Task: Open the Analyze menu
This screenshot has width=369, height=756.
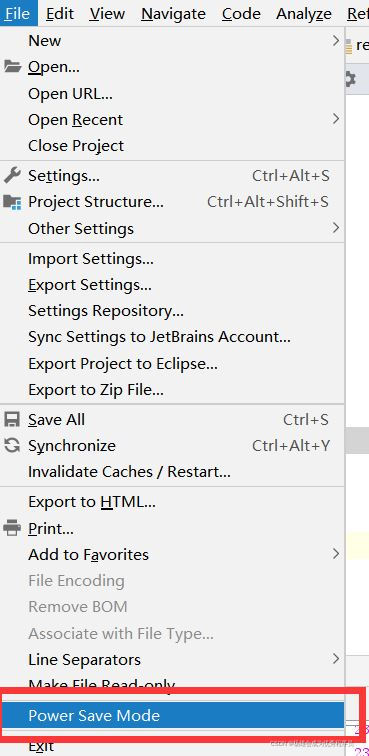Action: [x=304, y=14]
